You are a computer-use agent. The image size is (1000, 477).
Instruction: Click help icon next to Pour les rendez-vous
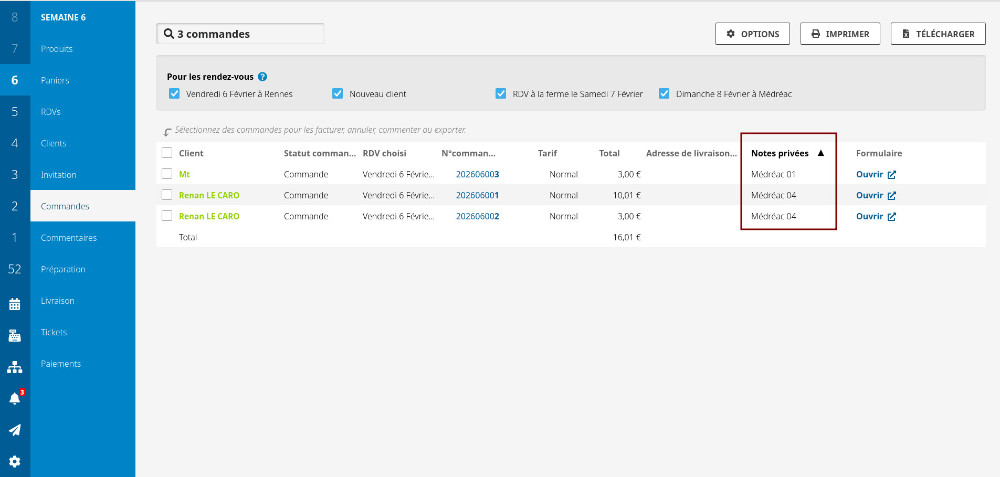[262, 77]
